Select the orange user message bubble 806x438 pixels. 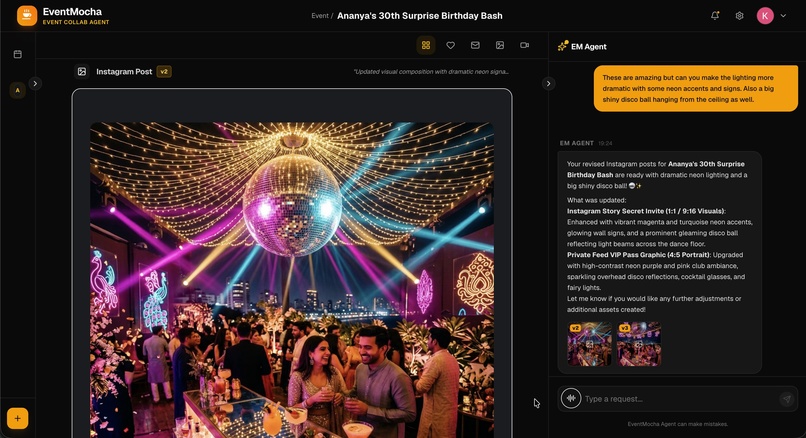pyautogui.click(x=696, y=88)
